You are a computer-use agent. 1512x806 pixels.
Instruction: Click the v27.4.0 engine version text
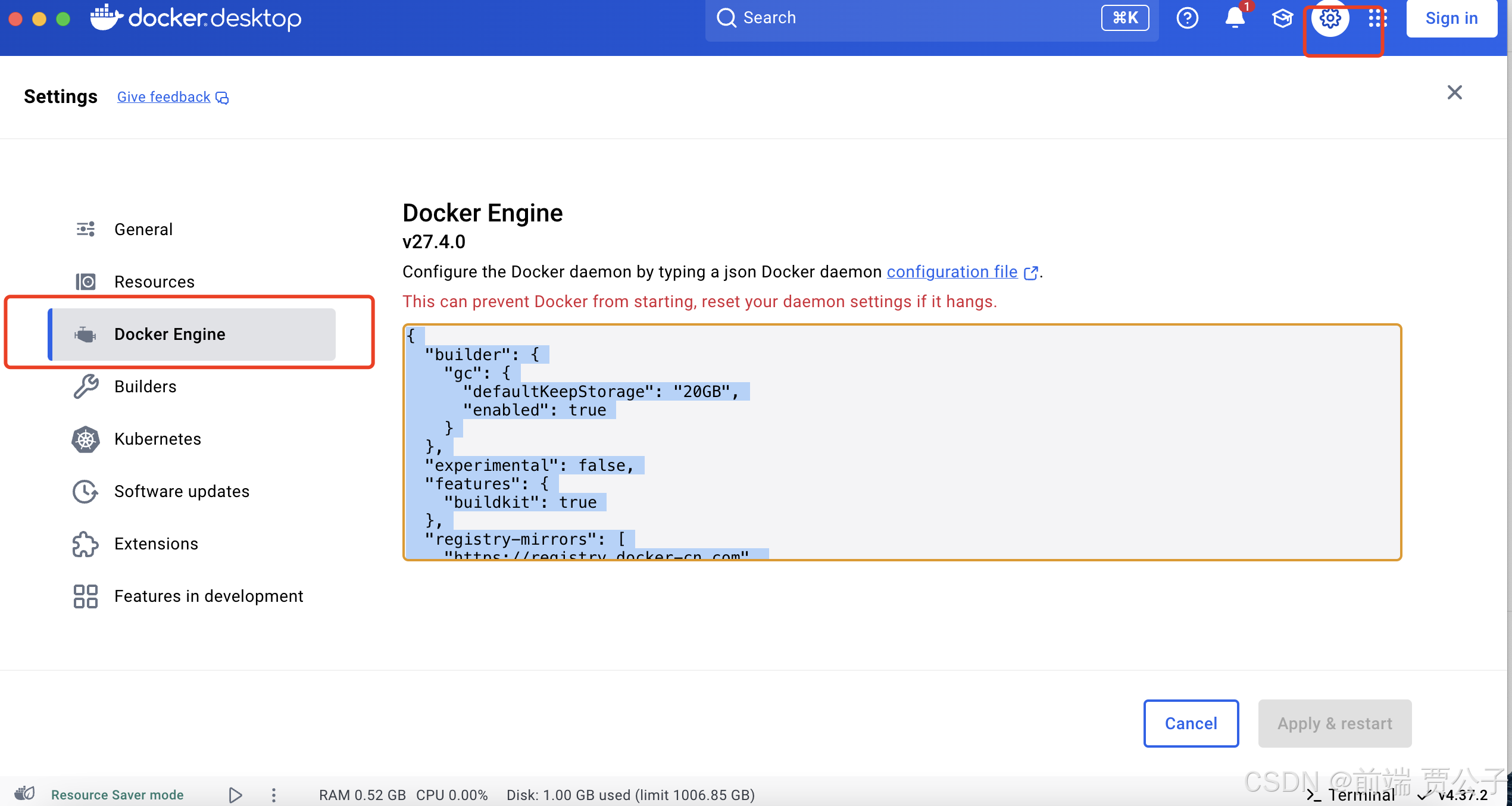coord(434,242)
